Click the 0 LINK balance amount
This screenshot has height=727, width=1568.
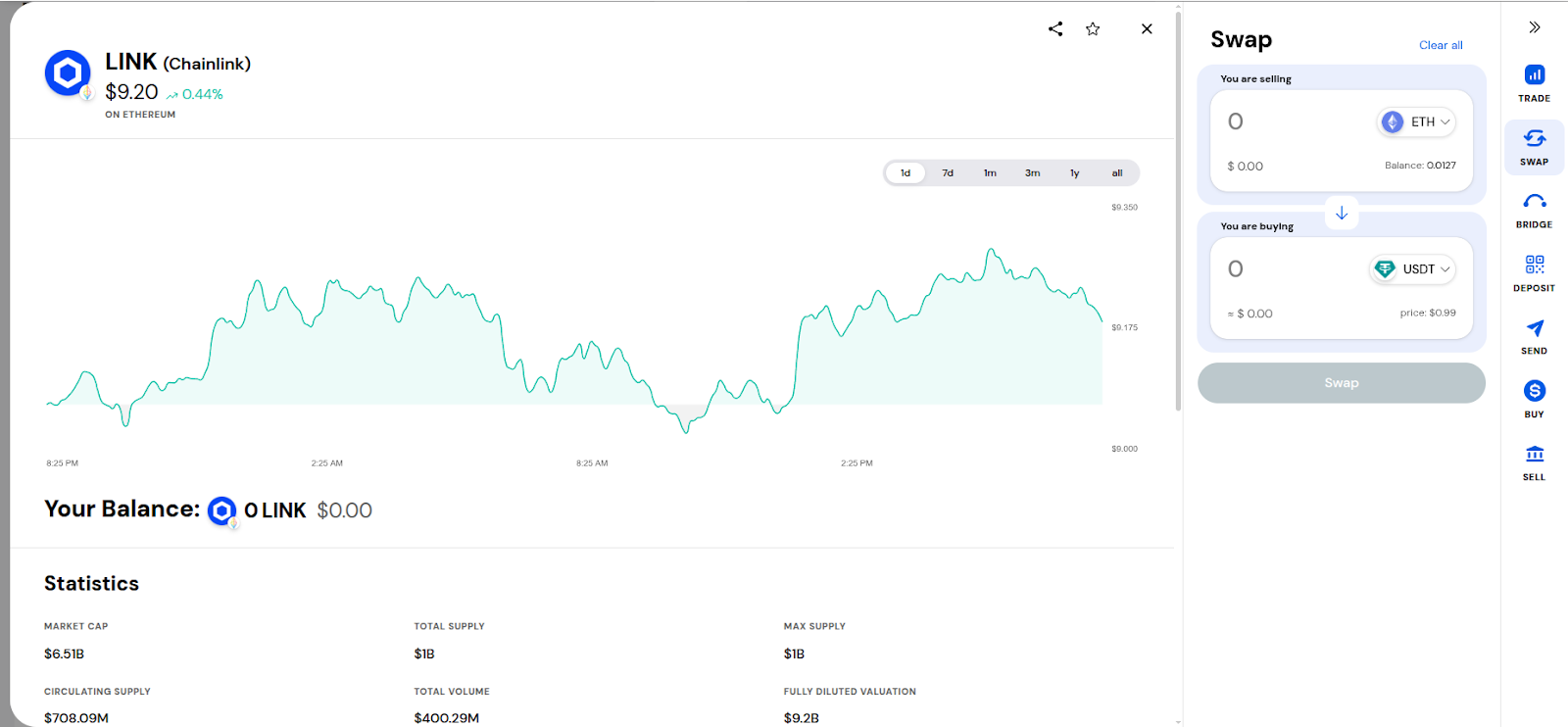(275, 510)
